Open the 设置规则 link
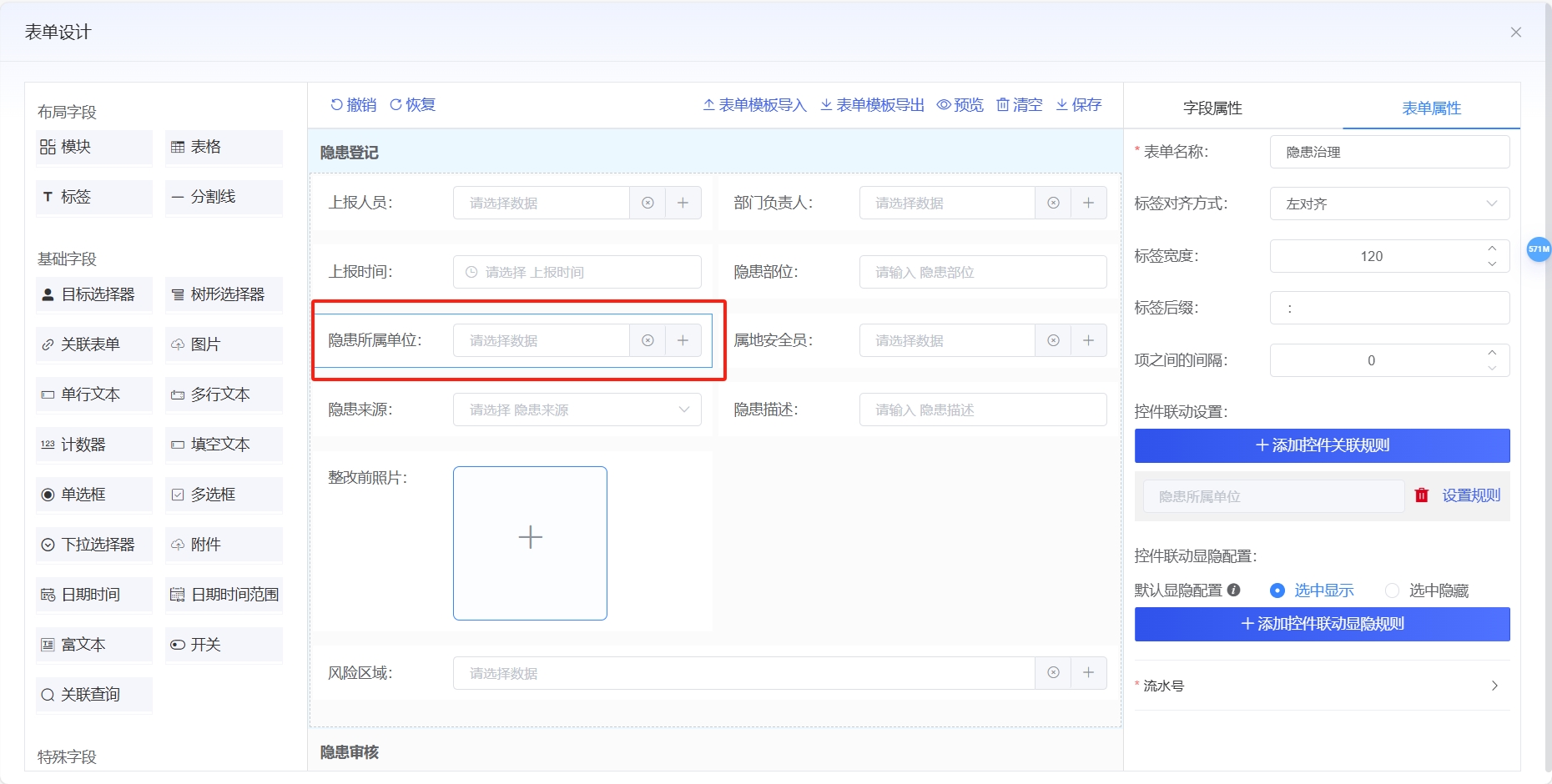1552x784 pixels. point(1471,495)
